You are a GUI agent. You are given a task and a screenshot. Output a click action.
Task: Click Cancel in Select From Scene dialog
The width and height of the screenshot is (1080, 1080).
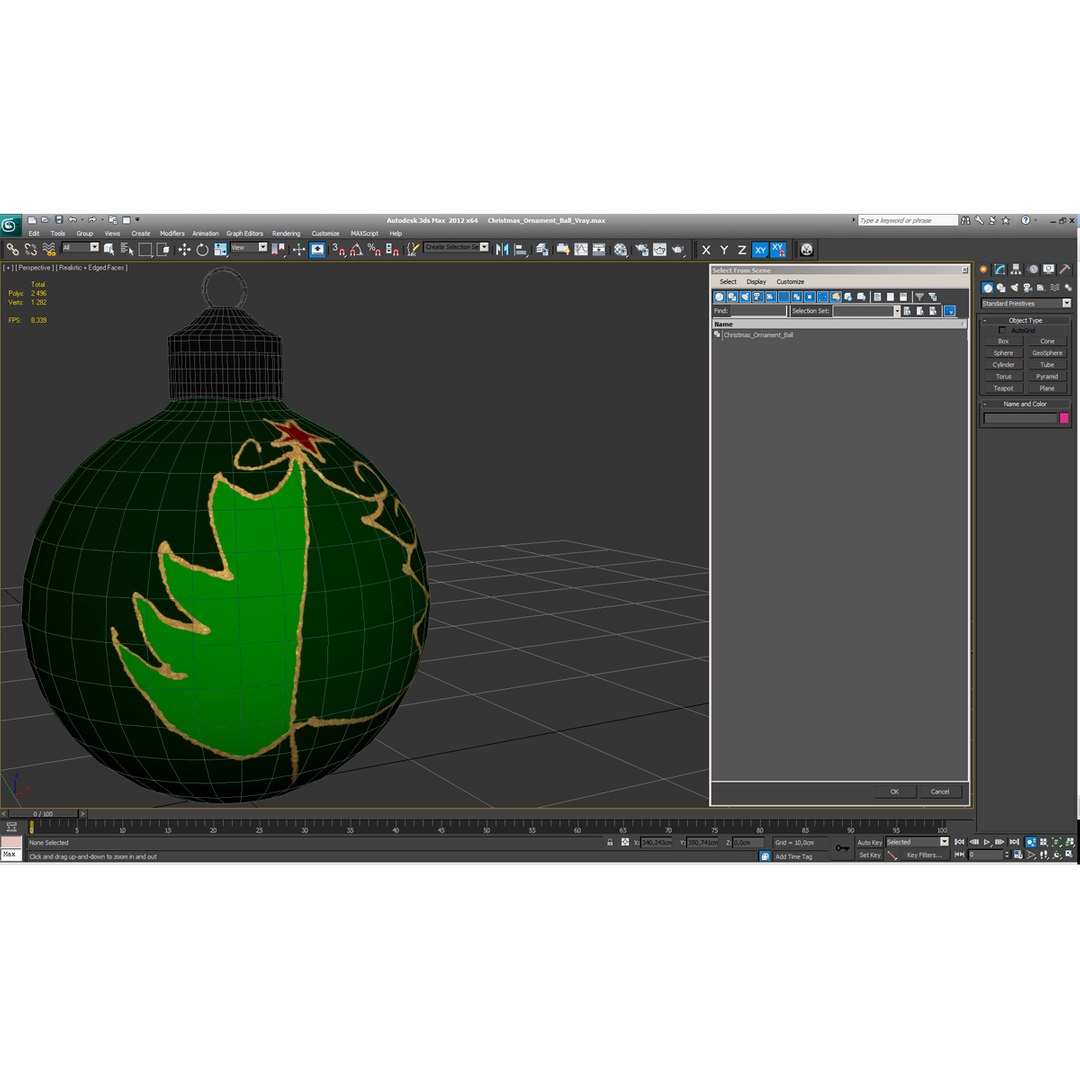click(x=940, y=792)
